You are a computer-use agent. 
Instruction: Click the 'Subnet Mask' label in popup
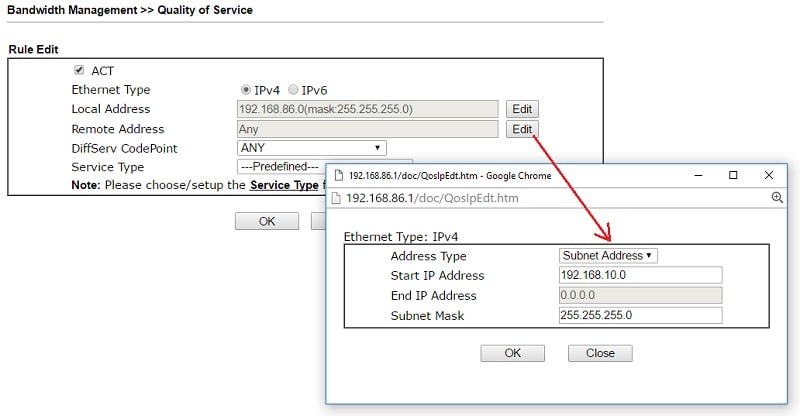(x=428, y=315)
